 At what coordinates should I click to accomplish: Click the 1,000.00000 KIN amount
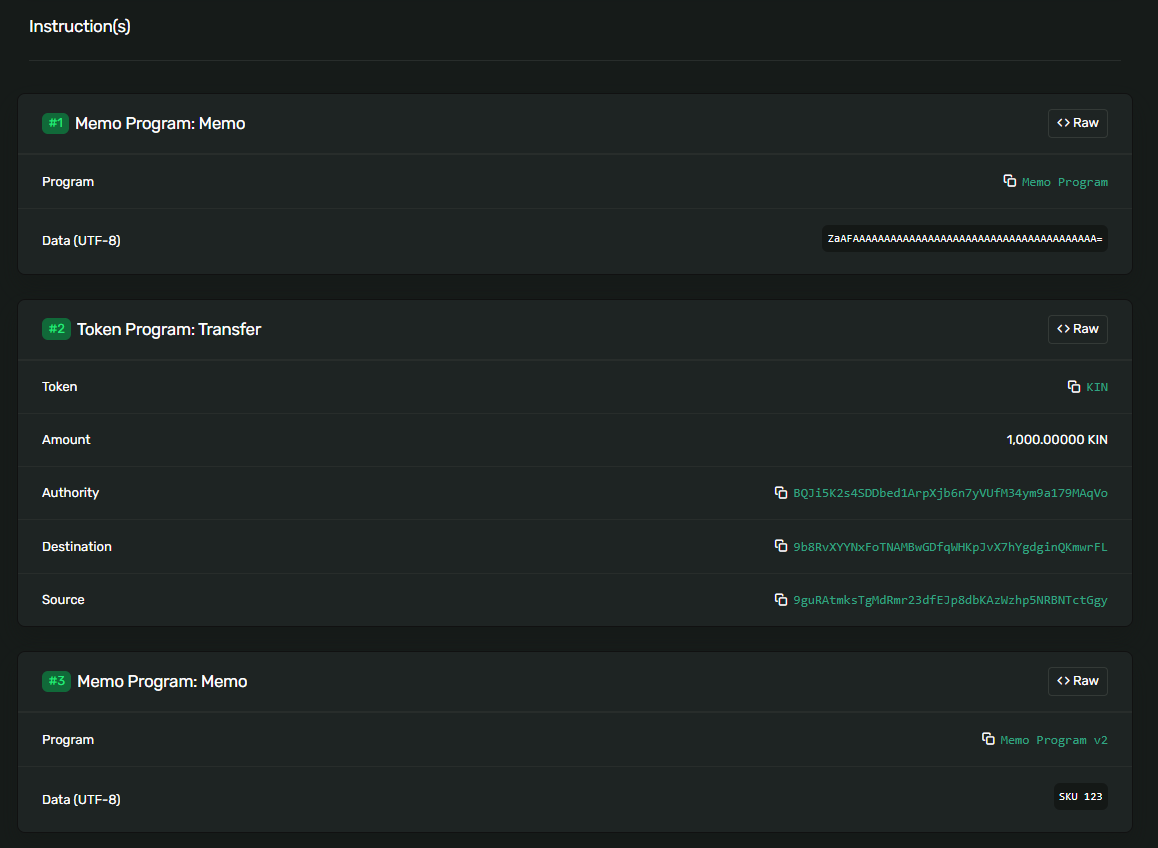click(1056, 440)
